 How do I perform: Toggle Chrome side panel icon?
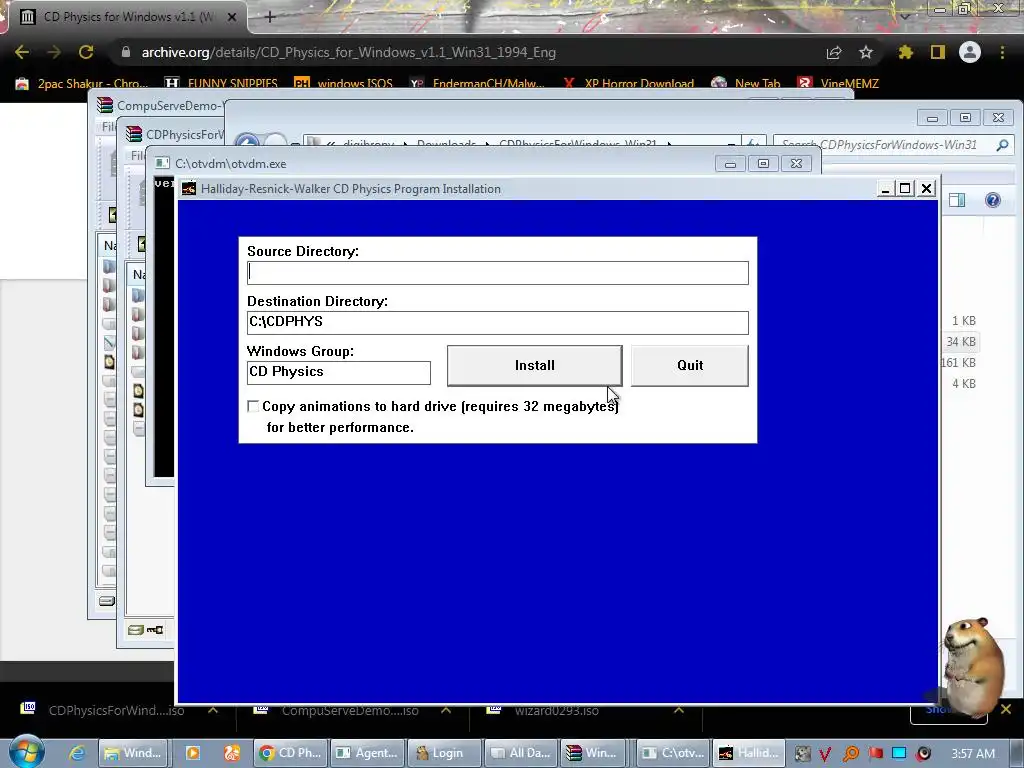tap(938, 52)
